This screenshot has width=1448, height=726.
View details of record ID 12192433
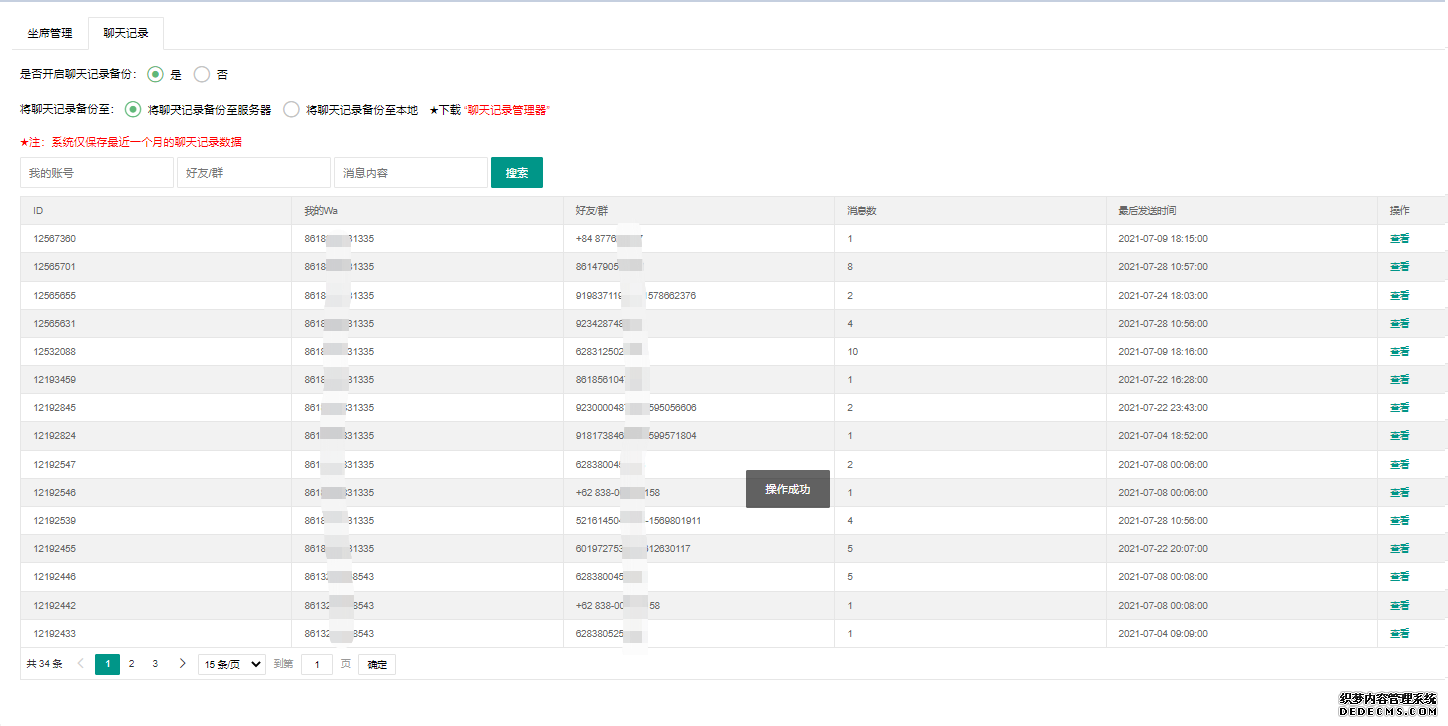(x=1399, y=634)
